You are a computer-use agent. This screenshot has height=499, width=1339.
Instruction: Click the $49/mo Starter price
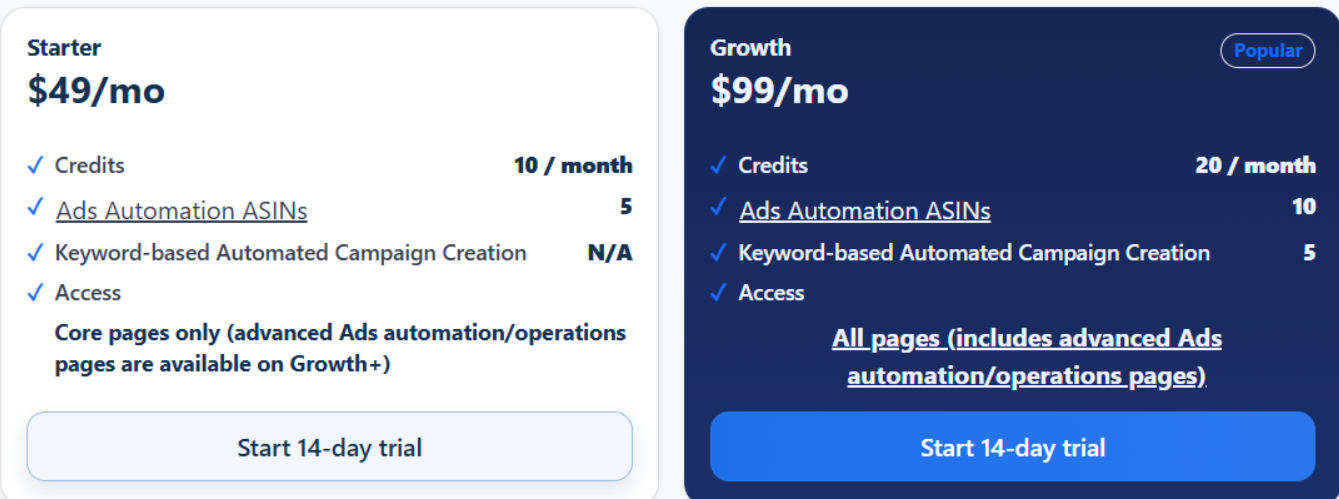(96, 91)
